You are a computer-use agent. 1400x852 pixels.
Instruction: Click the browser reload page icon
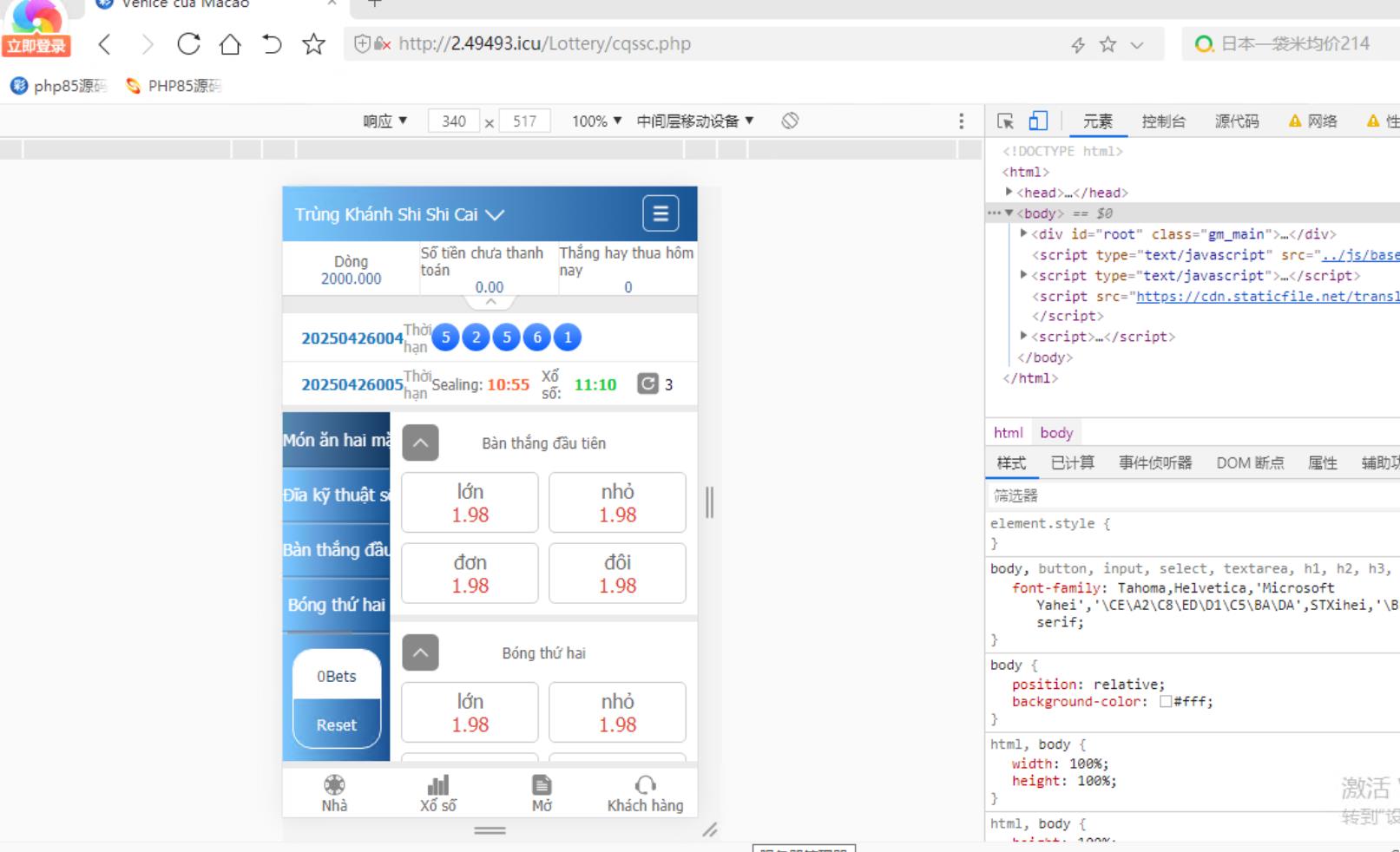188,44
